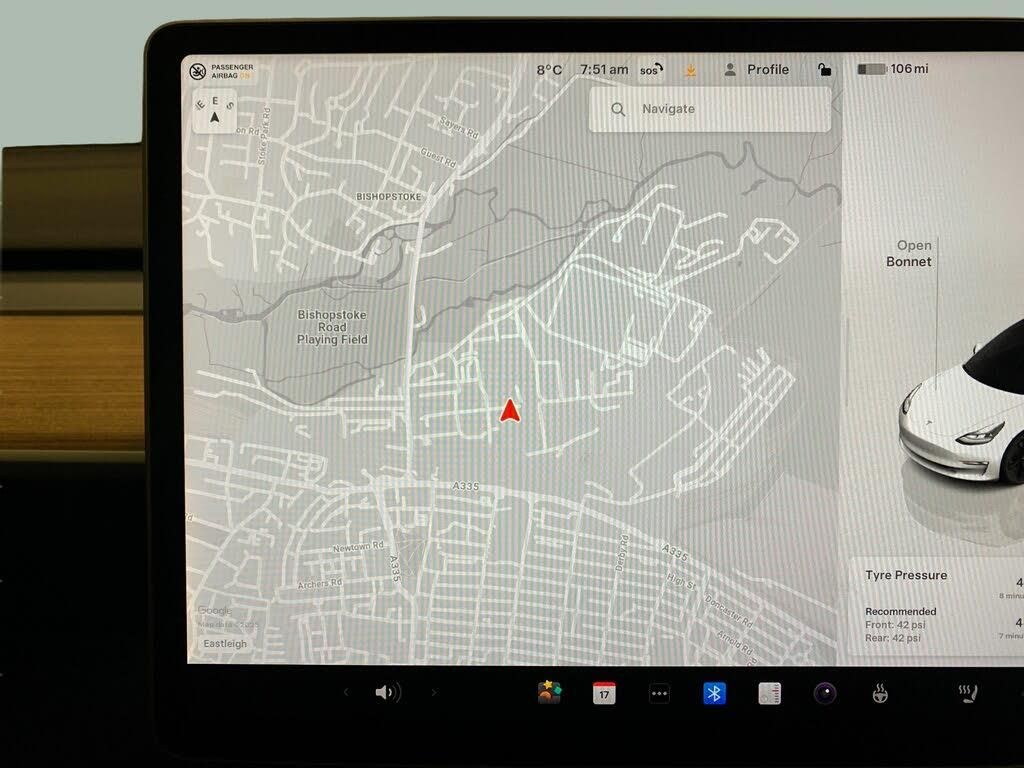Open the SOS emergency call icon

651,70
